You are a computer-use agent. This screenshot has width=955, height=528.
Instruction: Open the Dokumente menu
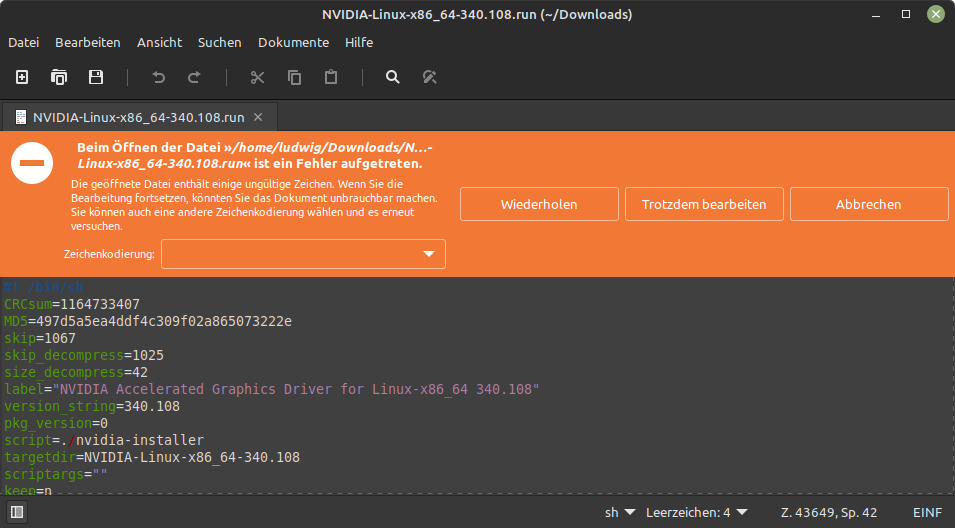tap(294, 43)
